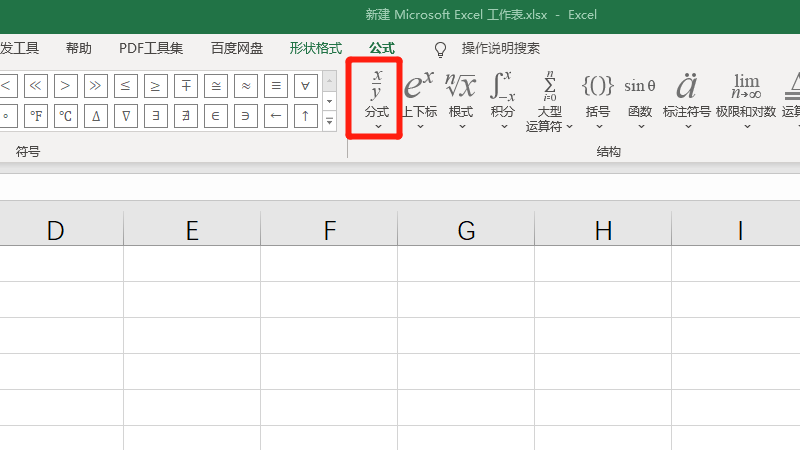The height and width of the screenshot is (450, 800).
Task: Insert the approximately equal ≈ symbol
Action: [247, 85]
